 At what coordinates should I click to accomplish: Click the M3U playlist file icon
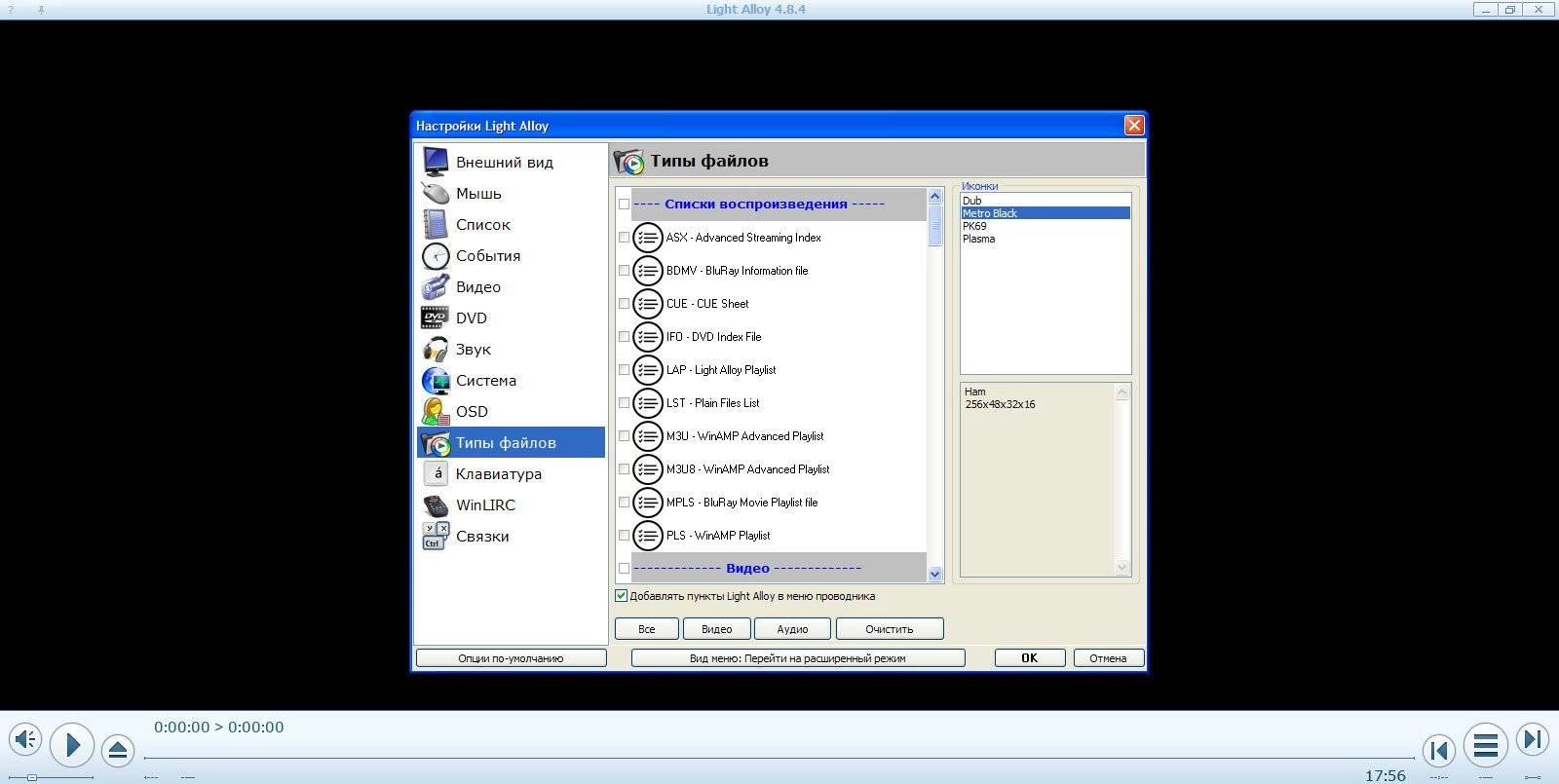(x=648, y=436)
